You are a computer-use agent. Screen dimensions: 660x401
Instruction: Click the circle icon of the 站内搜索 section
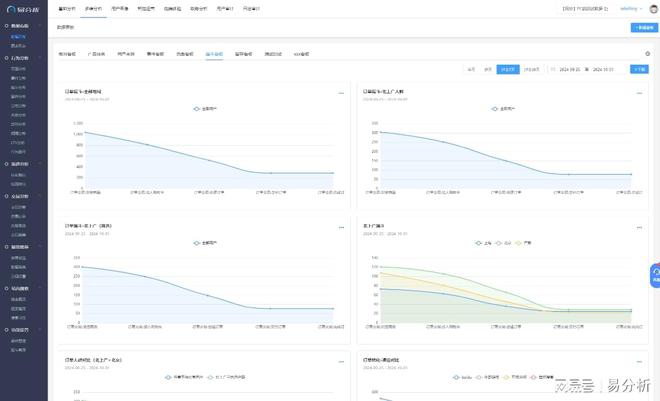[6, 289]
